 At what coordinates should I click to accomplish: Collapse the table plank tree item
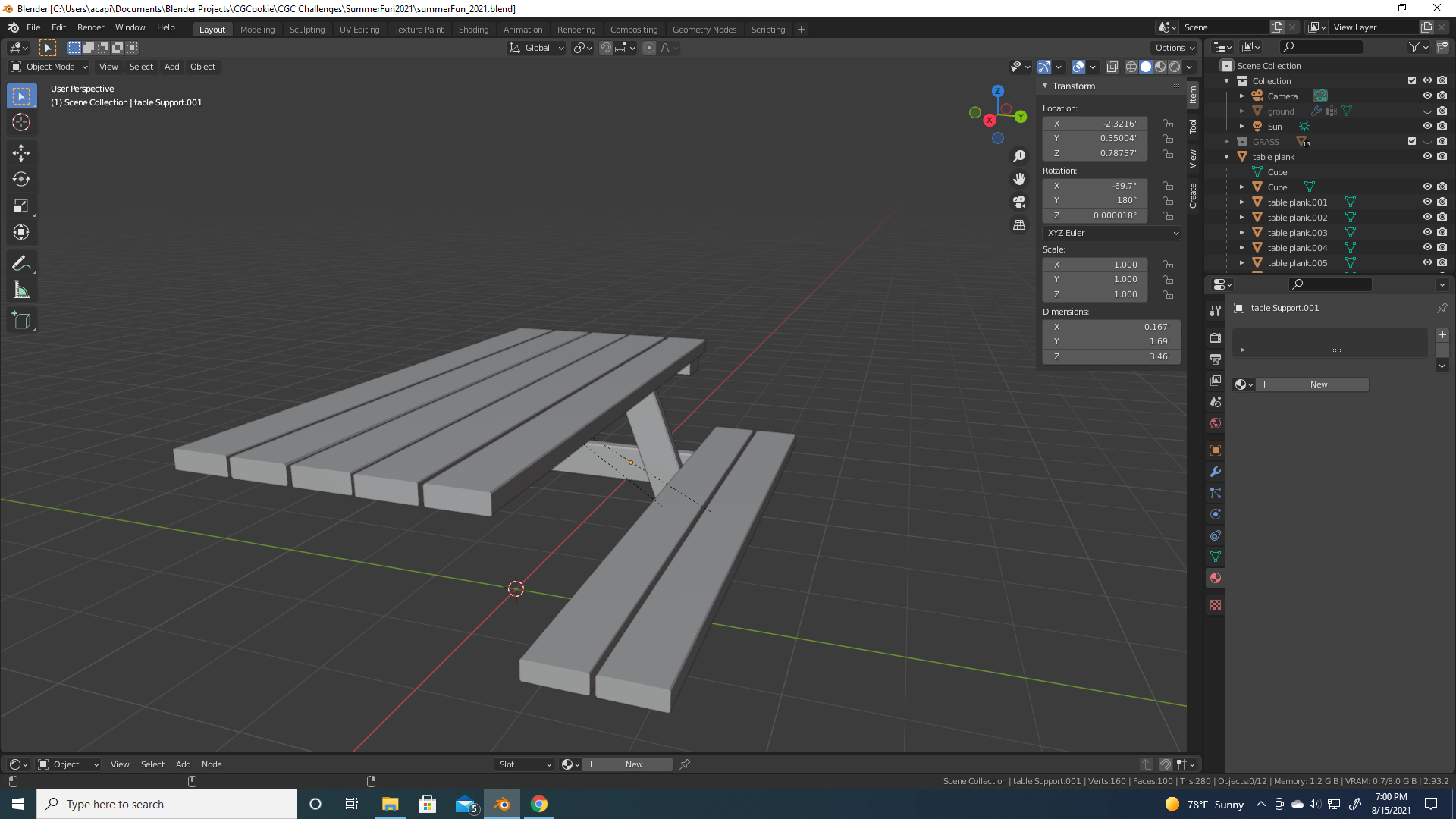click(x=1227, y=157)
